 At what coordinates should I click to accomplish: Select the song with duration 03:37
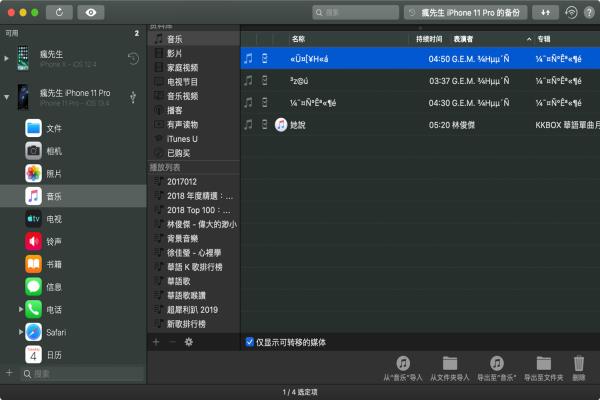tap(420, 81)
